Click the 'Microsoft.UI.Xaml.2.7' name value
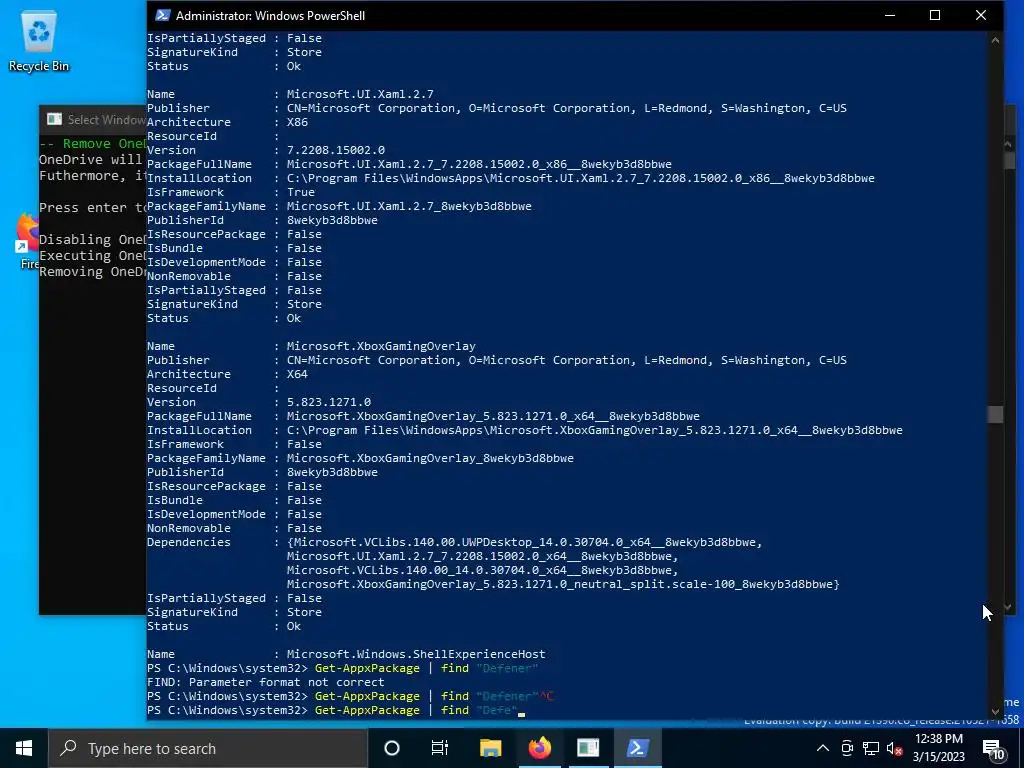Viewport: 1024px width, 768px height. pos(360,94)
